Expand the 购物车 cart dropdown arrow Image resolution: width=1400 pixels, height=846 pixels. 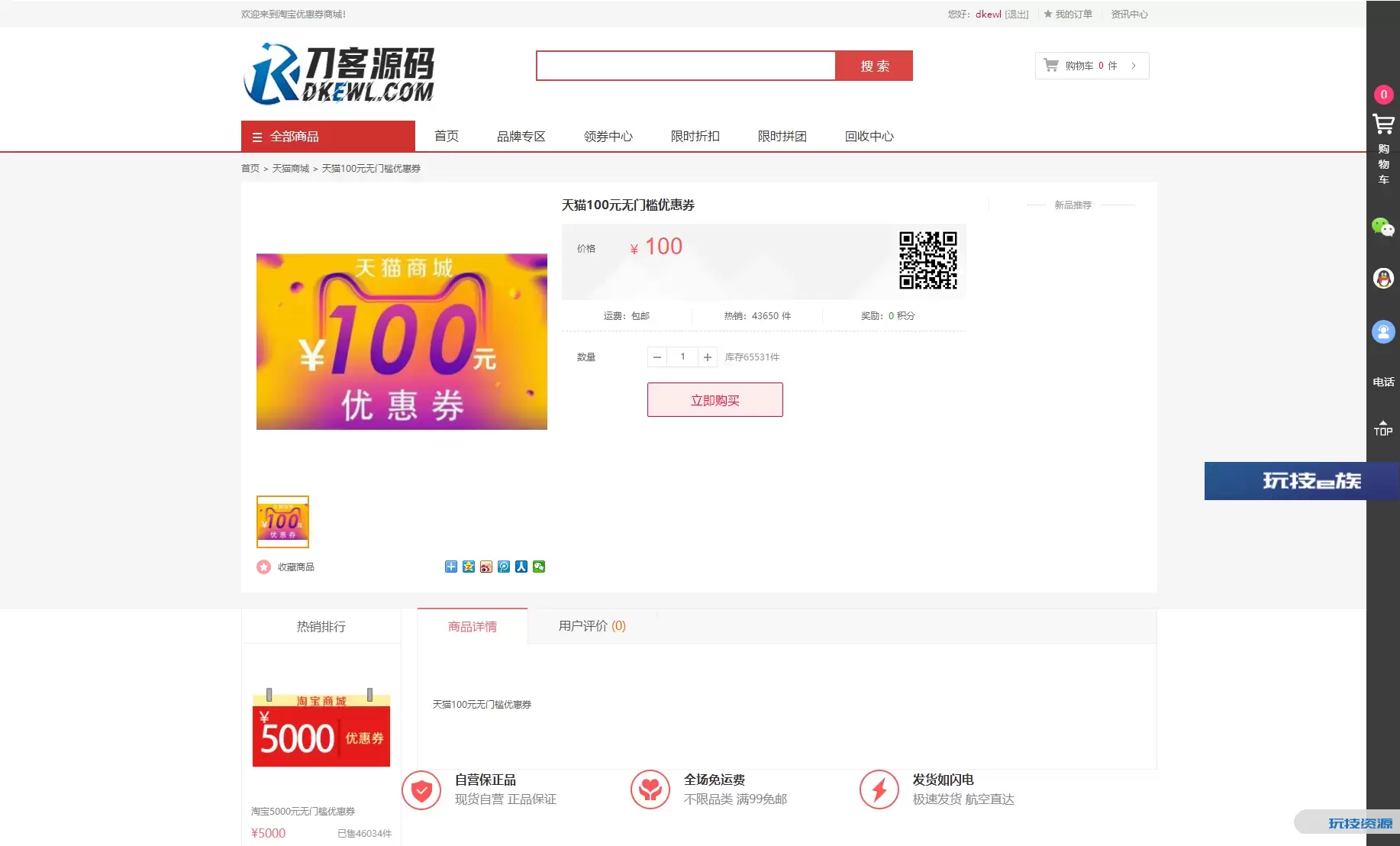(1134, 66)
